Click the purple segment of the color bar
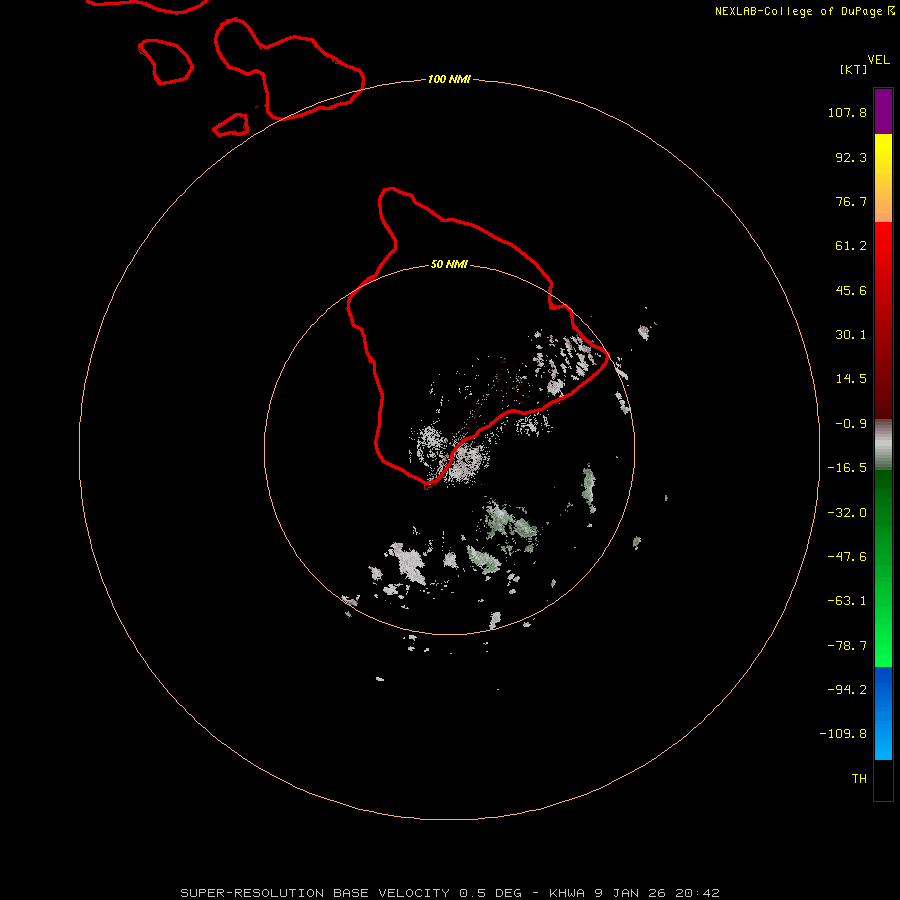900x900 pixels. pyautogui.click(x=883, y=111)
